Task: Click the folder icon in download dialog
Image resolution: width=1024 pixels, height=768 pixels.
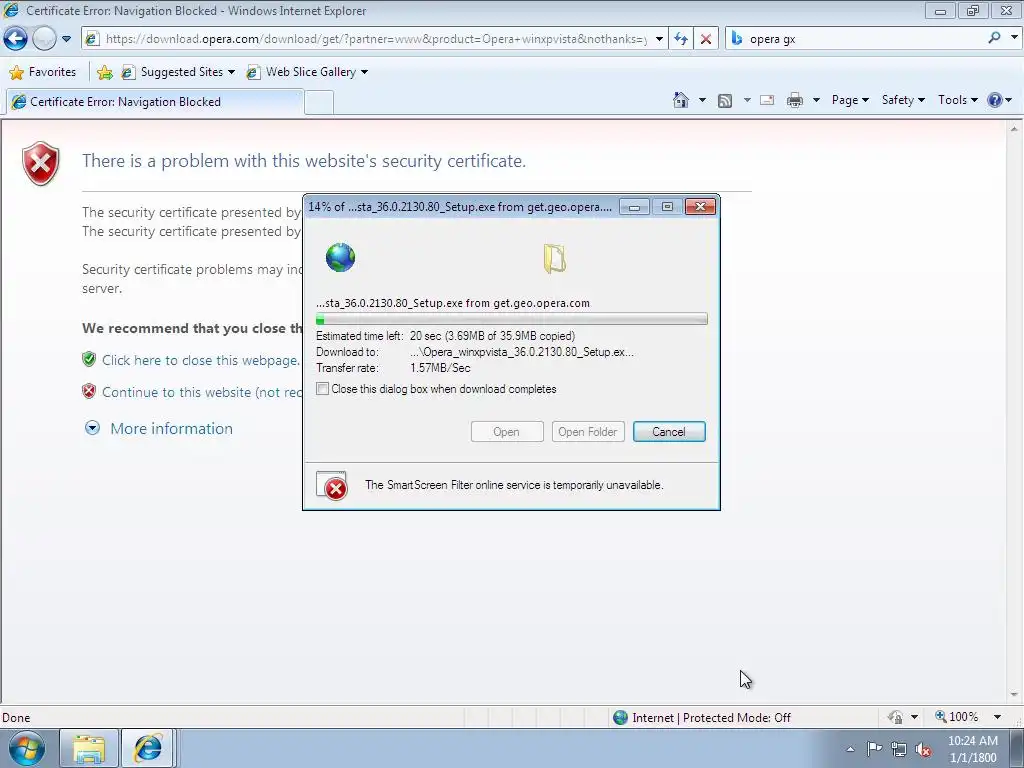Action: coord(554,259)
